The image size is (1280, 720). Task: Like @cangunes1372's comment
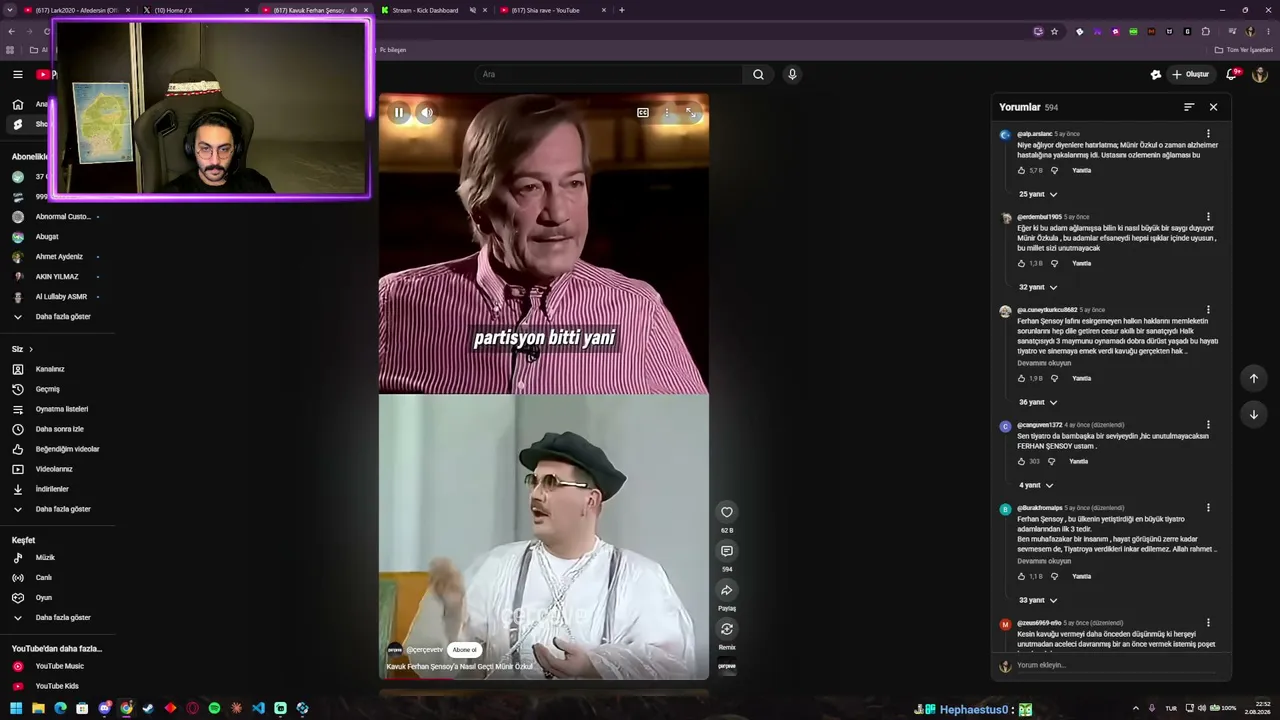(1021, 462)
